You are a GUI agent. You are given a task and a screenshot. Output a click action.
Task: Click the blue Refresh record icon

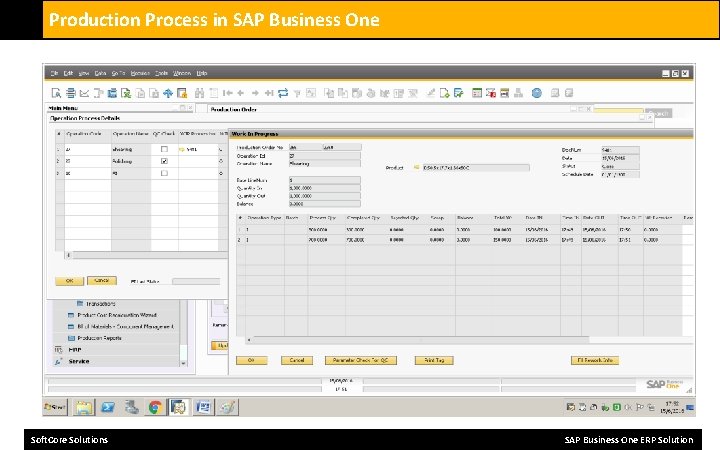tap(283, 93)
